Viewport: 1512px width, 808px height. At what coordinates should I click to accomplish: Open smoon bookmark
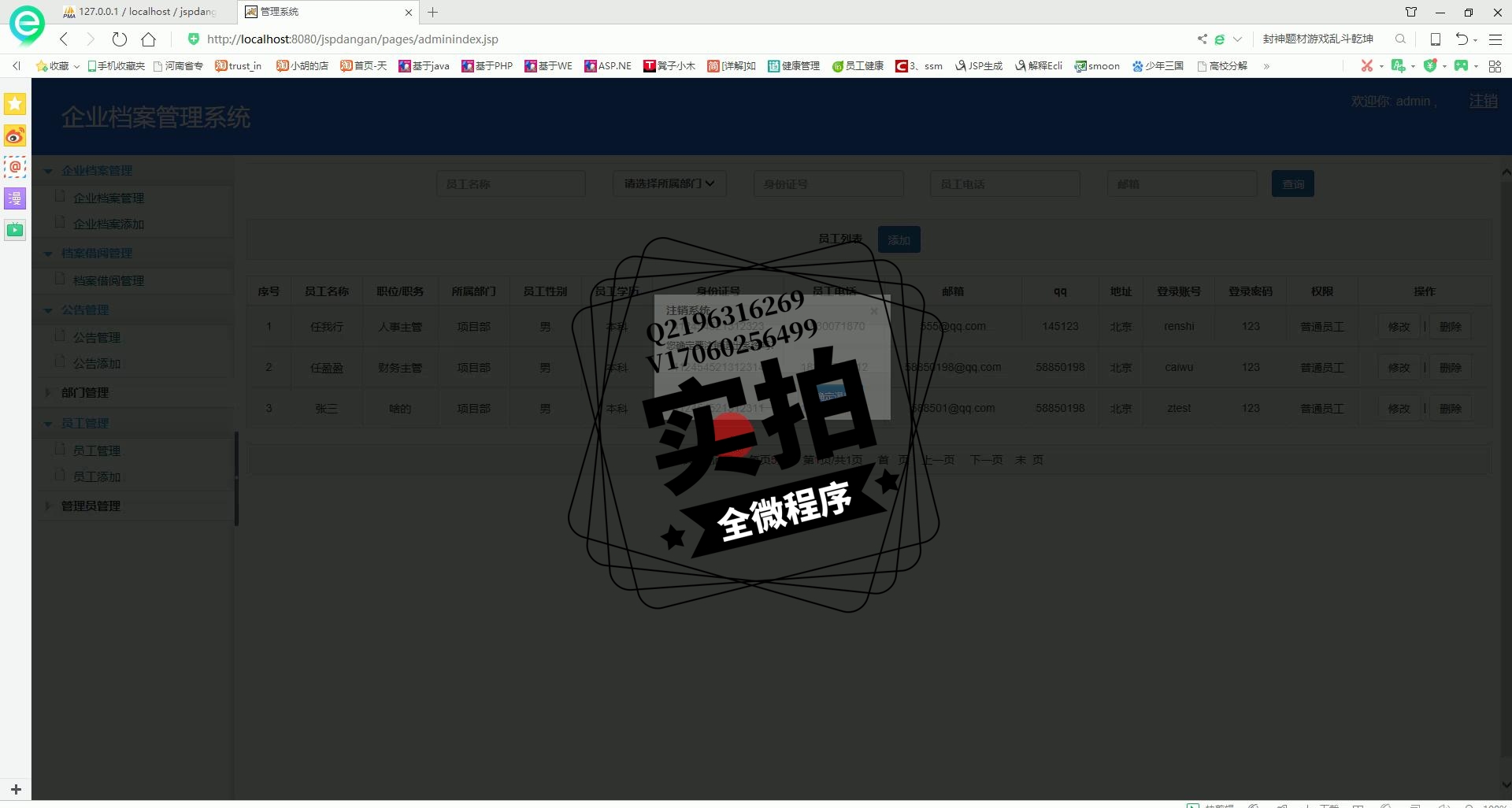click(x=1097, y=66)
